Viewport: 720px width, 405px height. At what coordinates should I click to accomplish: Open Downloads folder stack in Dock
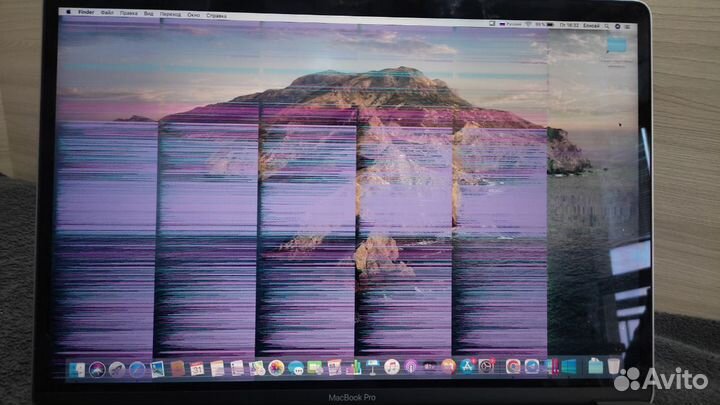[595, 366]
